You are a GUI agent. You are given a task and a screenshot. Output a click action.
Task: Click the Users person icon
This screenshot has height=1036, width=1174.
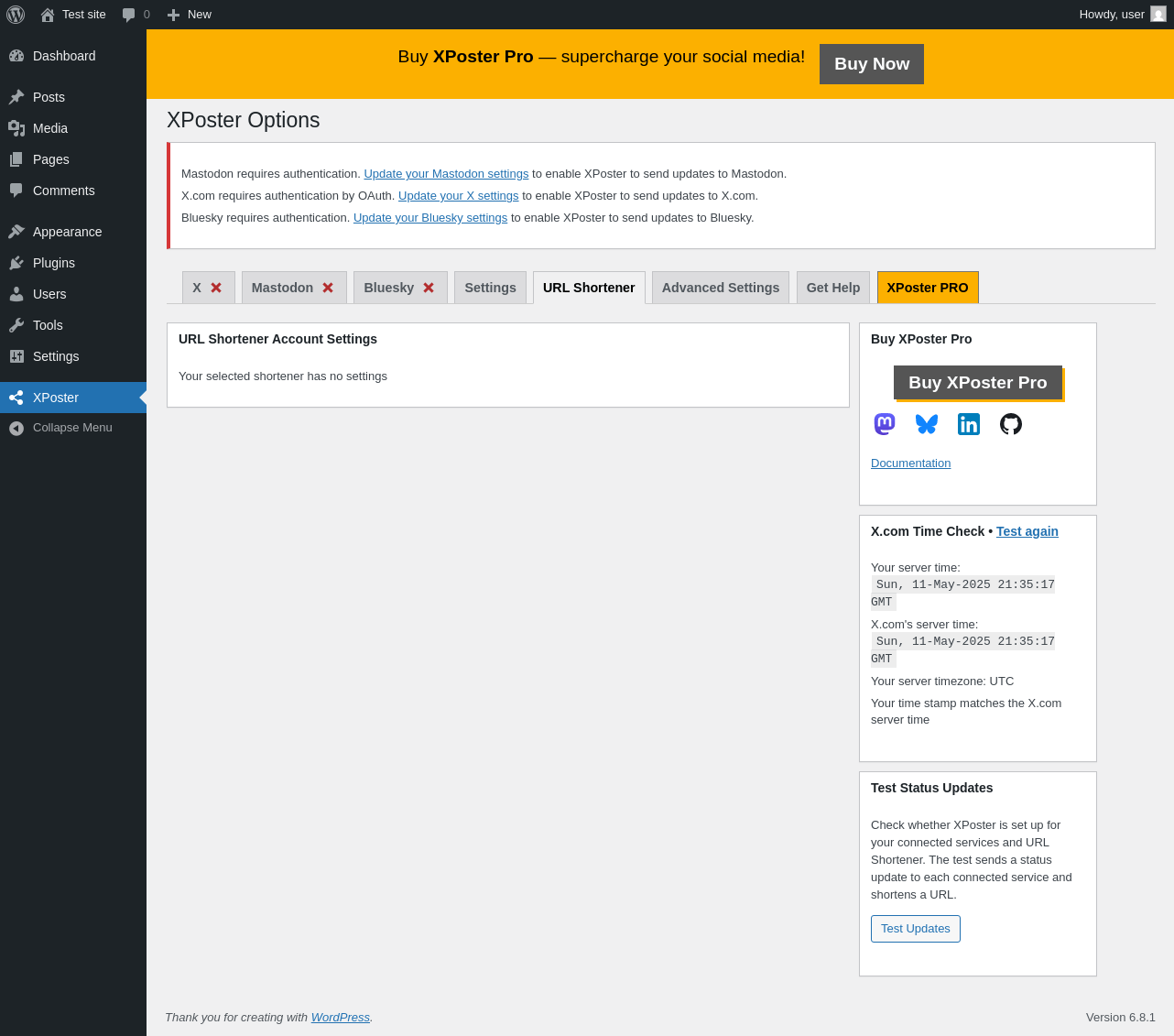click(16, 294)
